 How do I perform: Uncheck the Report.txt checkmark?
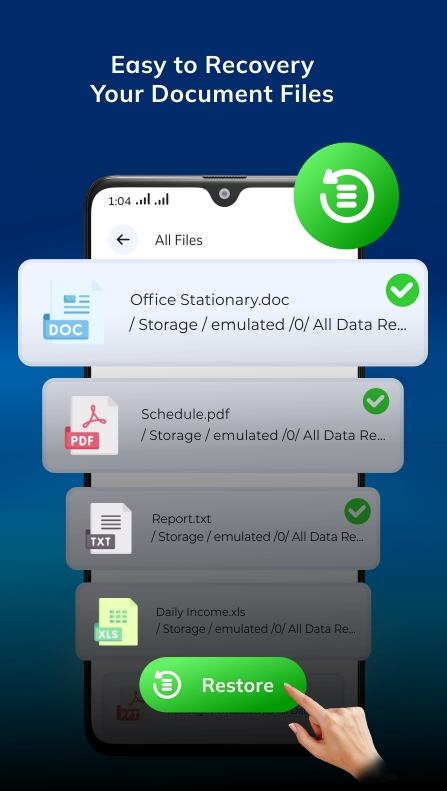pos(357,511)
